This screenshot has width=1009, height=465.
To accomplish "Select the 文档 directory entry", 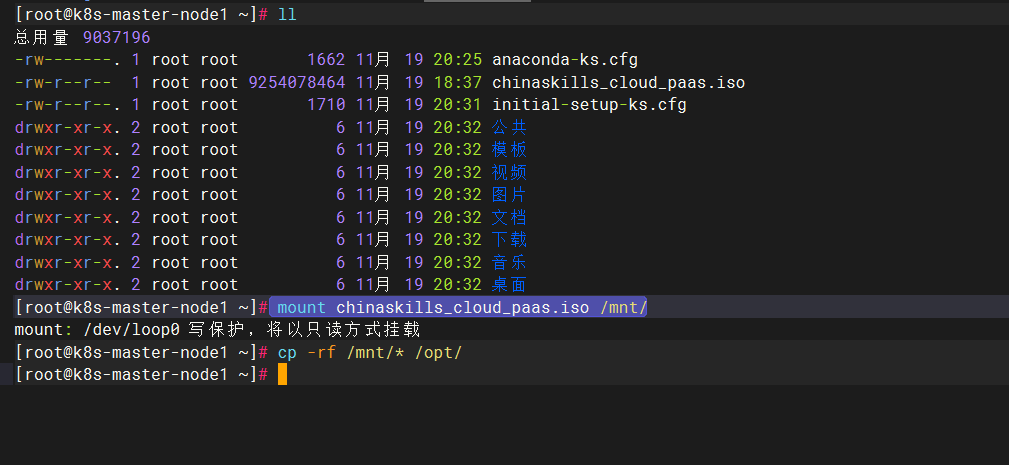I will 509,218.
